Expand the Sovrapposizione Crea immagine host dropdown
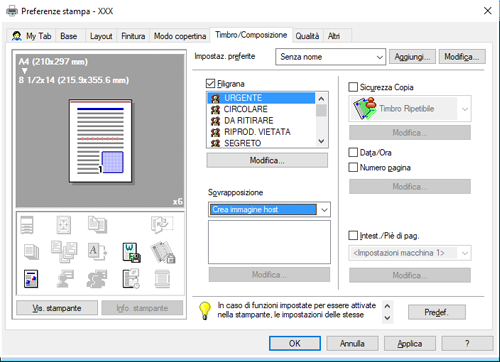The image size is (500, 362). point(269,210)
